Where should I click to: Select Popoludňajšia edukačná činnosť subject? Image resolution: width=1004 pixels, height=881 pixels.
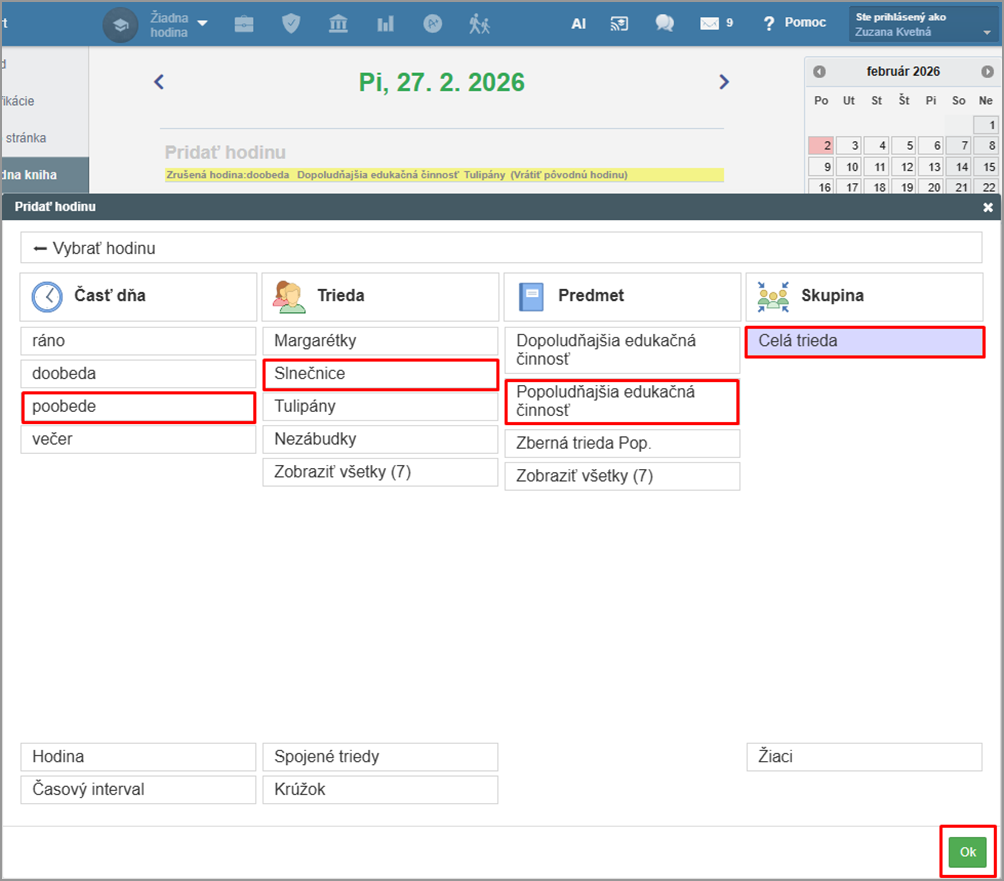[x=621, y=401]
